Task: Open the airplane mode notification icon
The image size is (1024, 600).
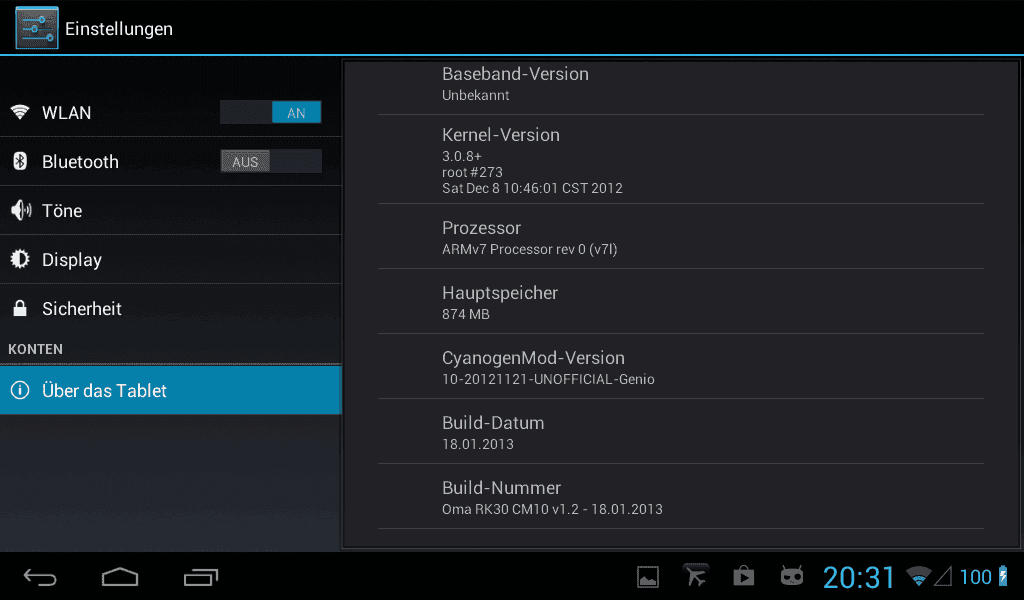Action: coord(696,576)
